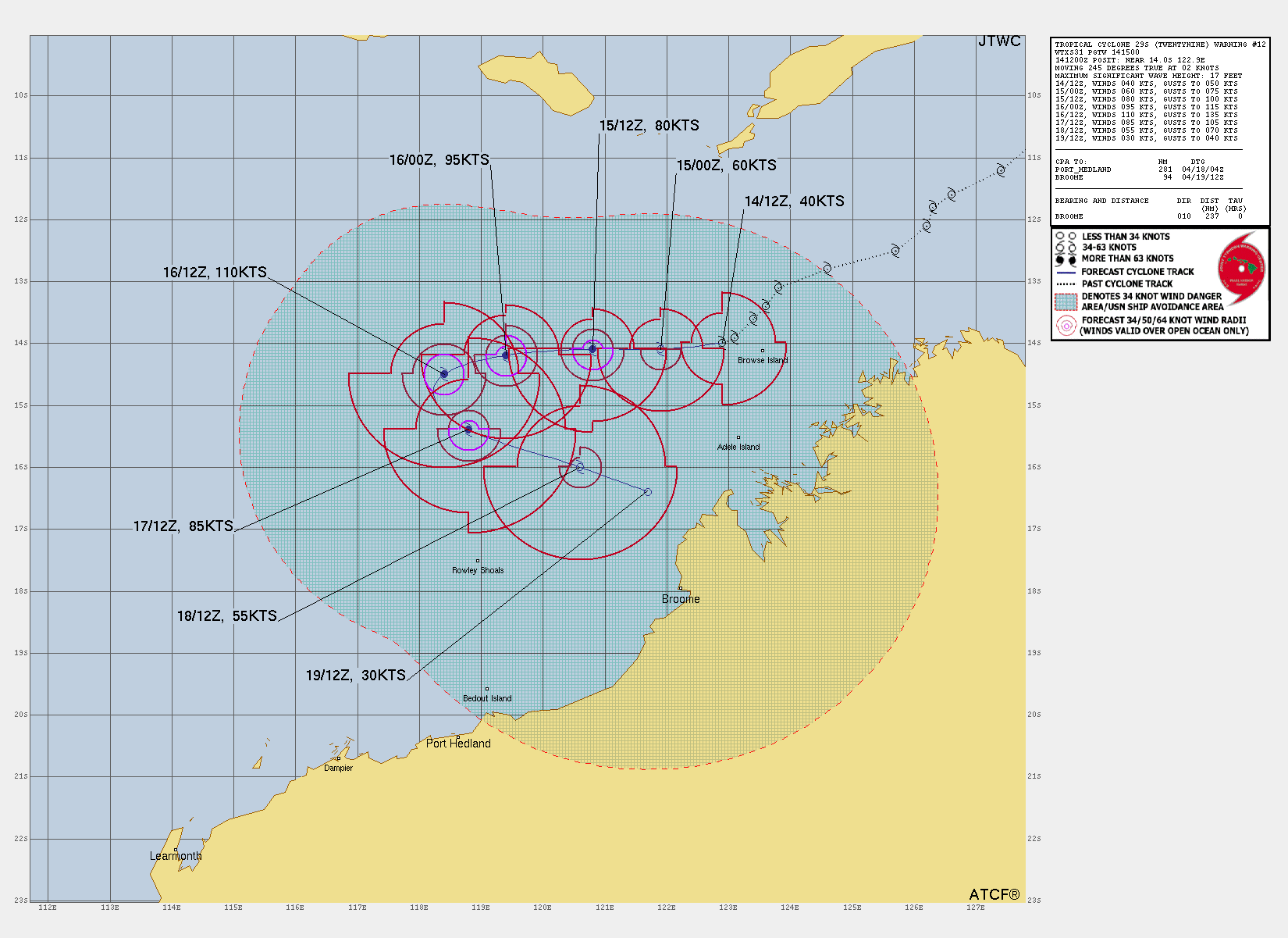Click the 15/00Z forecast cyclone position marker
This screenshot has height=938, width=1288.
[x=661, y=349]
